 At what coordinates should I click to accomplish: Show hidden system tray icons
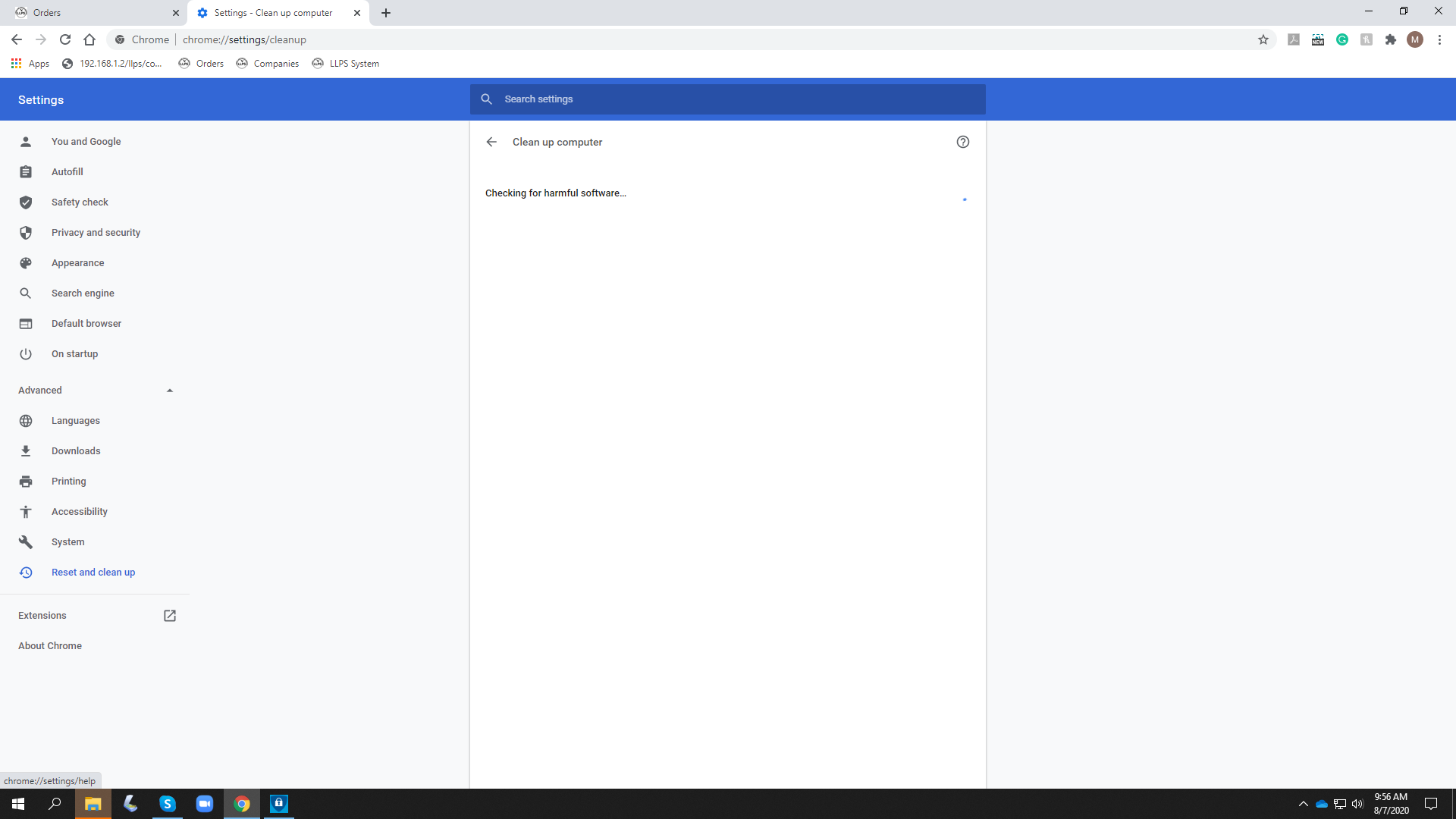point(1303,804)
